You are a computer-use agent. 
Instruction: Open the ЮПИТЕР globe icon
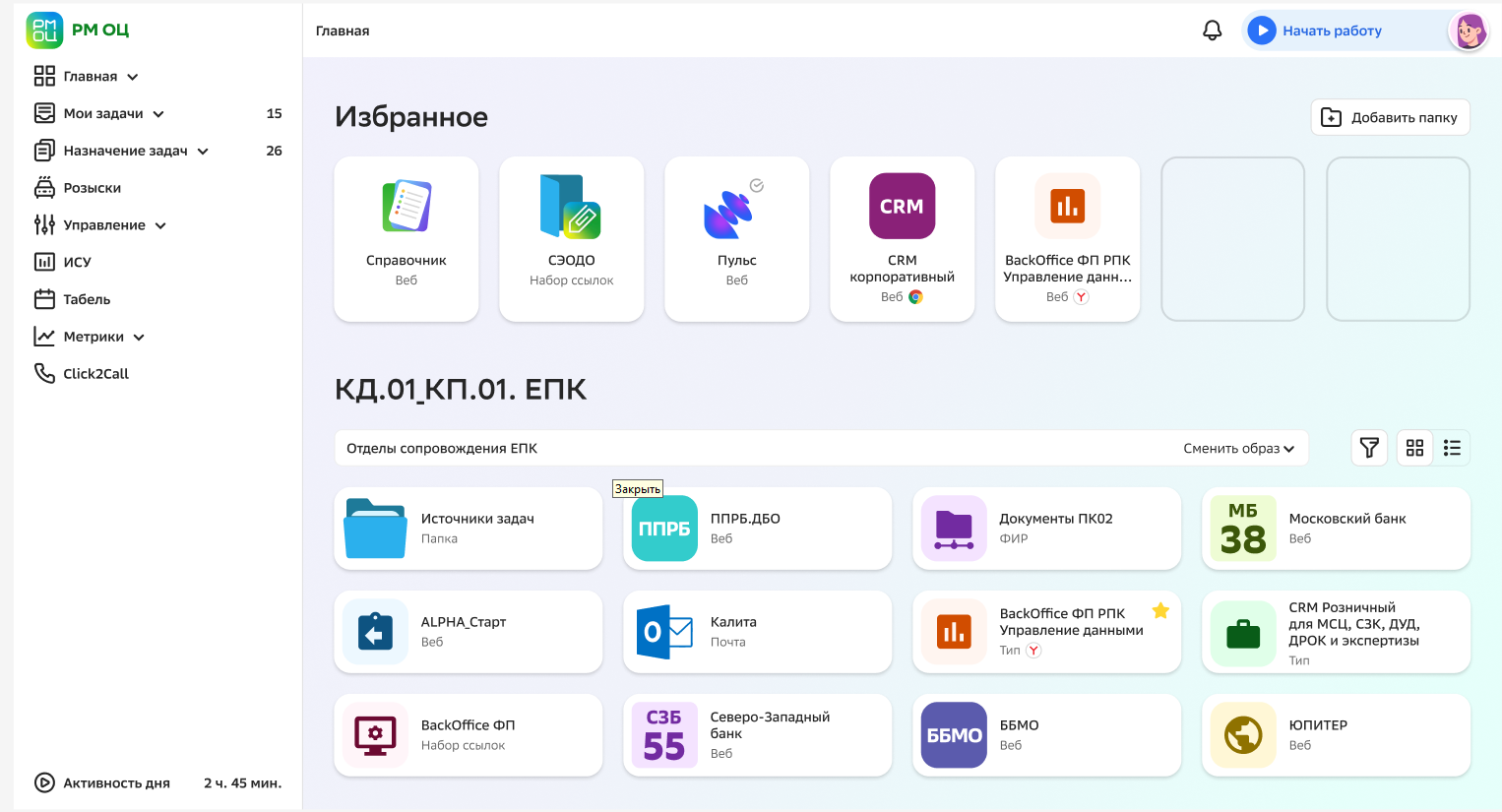point(1243,735)
